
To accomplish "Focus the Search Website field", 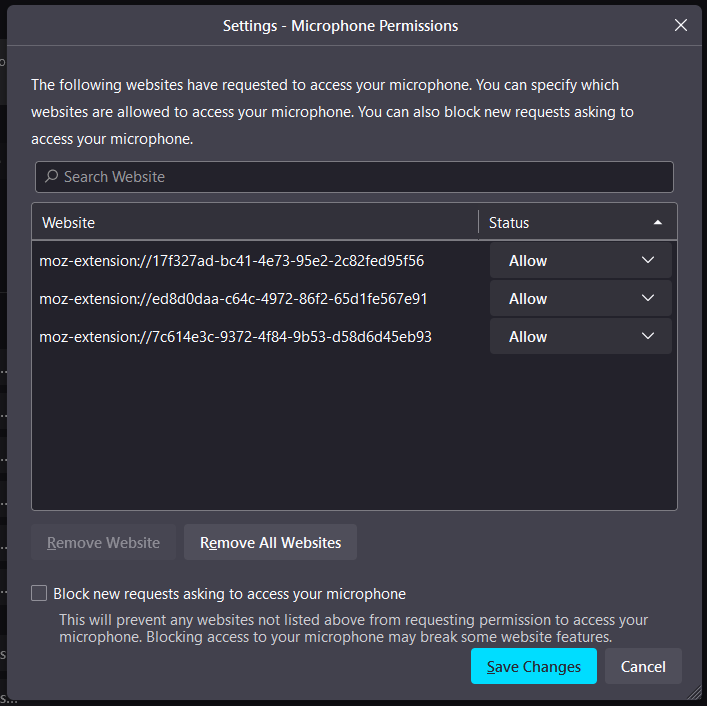I will pos(354,177).
